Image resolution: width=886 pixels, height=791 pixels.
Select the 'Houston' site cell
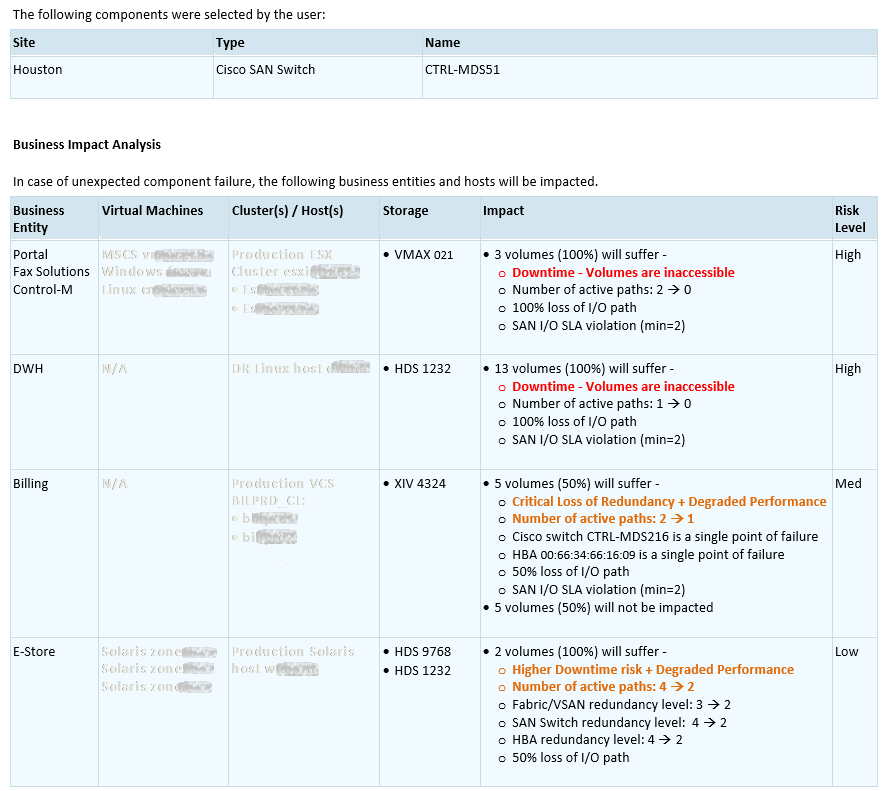(38, 69)
